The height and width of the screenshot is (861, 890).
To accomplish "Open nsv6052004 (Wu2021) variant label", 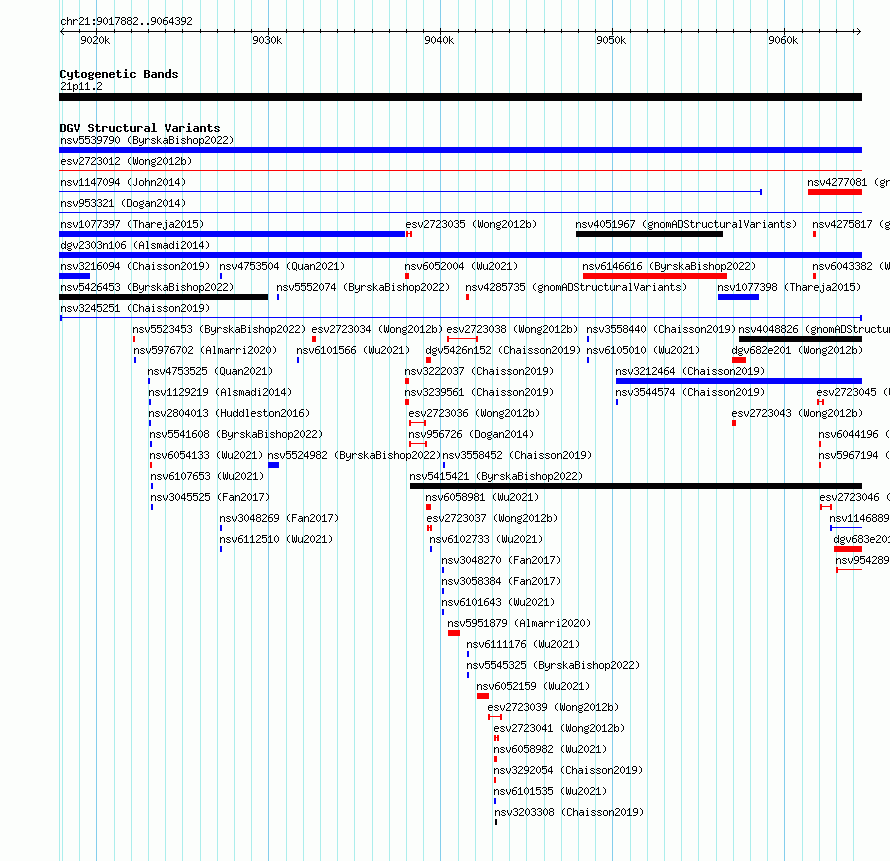I will tap(461, 266).
